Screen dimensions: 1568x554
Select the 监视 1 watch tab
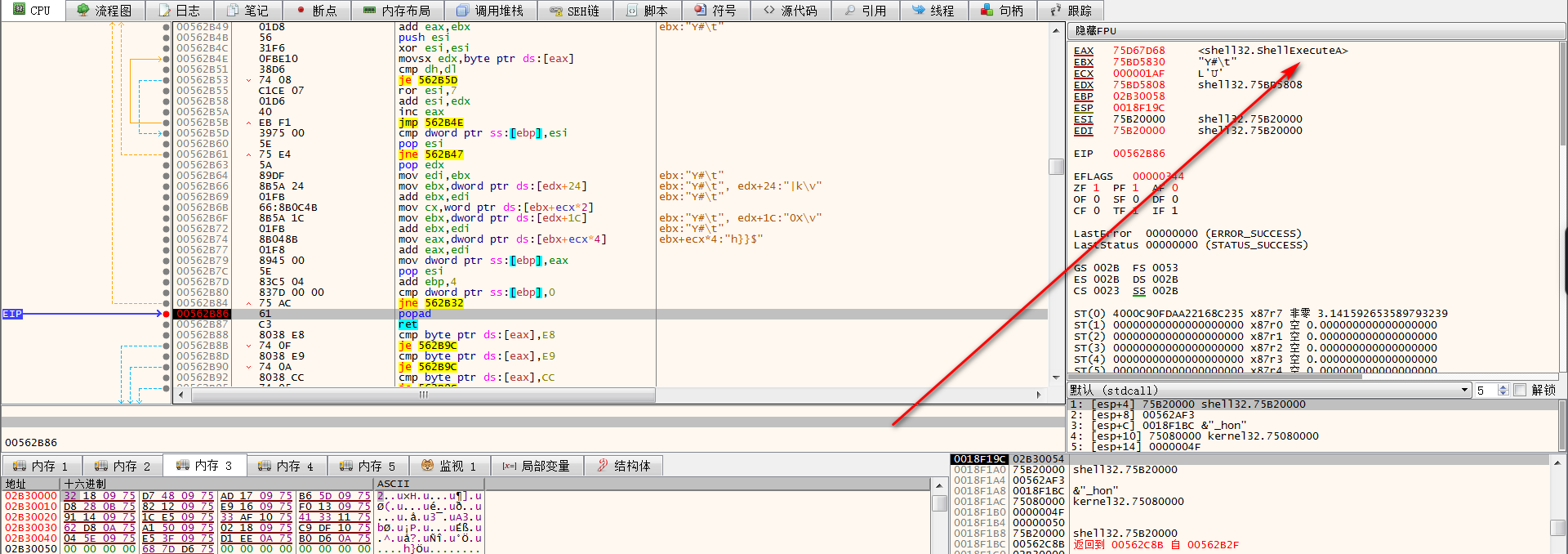click(x=449, y=466)
